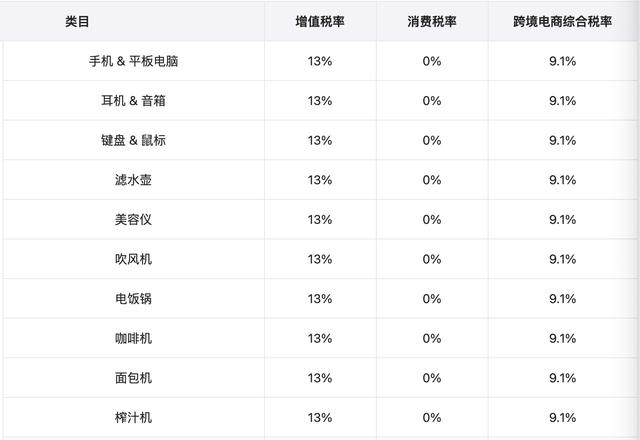Click the 跨境电商综合税率 column header

(x=562, y=21)
